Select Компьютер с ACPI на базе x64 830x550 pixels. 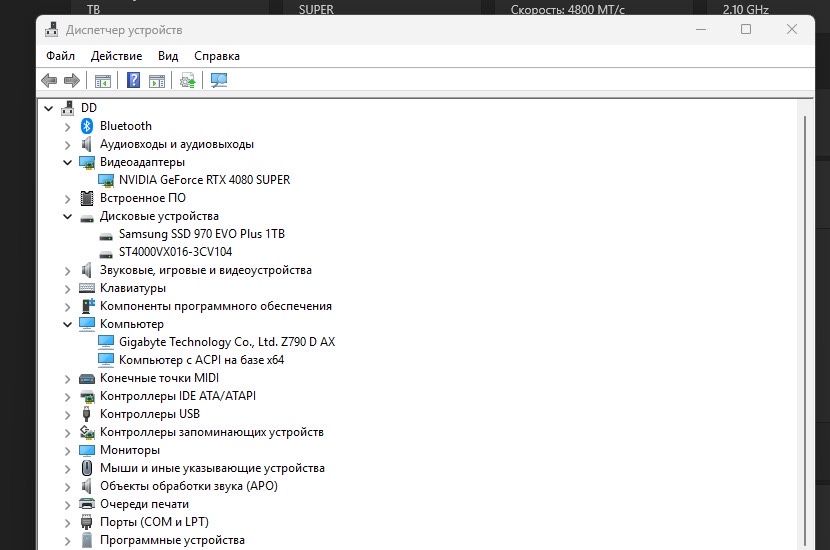point(201,360)
